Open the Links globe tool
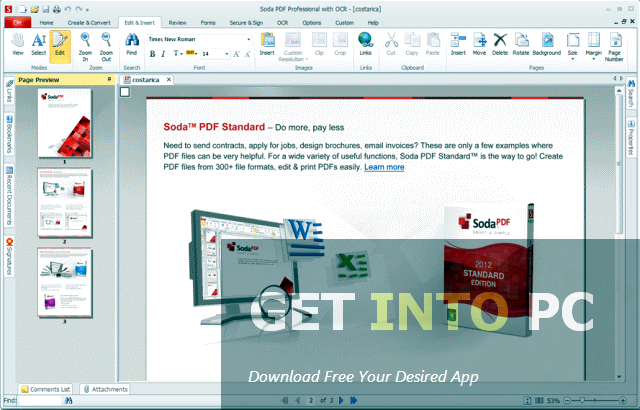 pyautogui.click(x=365, y=44)
